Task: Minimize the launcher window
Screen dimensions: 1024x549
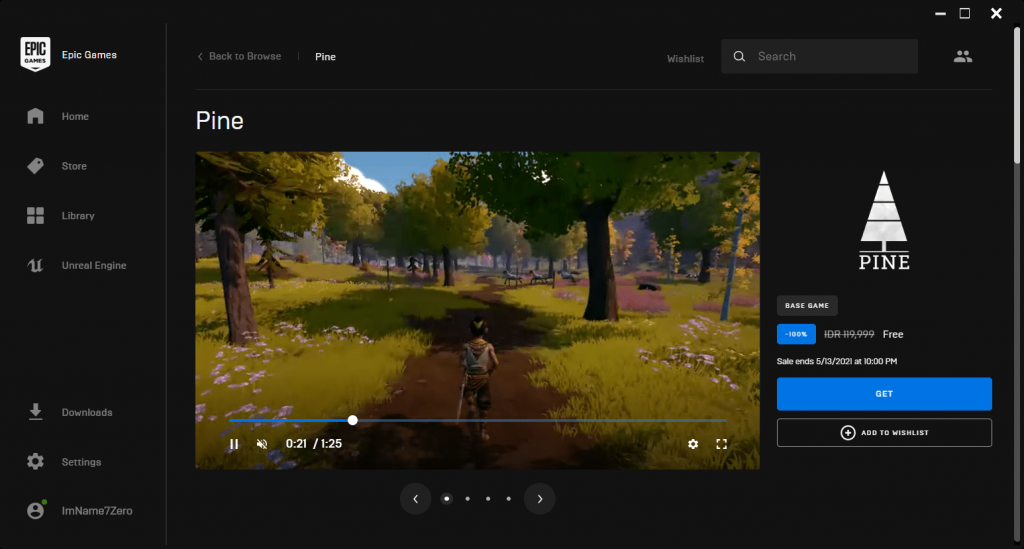Action: pyautogui.click(x=940, y=13)
